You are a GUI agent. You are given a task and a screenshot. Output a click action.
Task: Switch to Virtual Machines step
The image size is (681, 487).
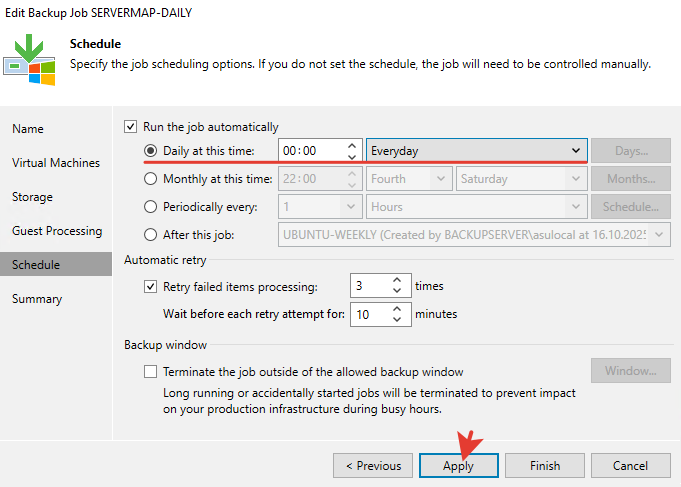pyautogui.click(x=56, y=163)
